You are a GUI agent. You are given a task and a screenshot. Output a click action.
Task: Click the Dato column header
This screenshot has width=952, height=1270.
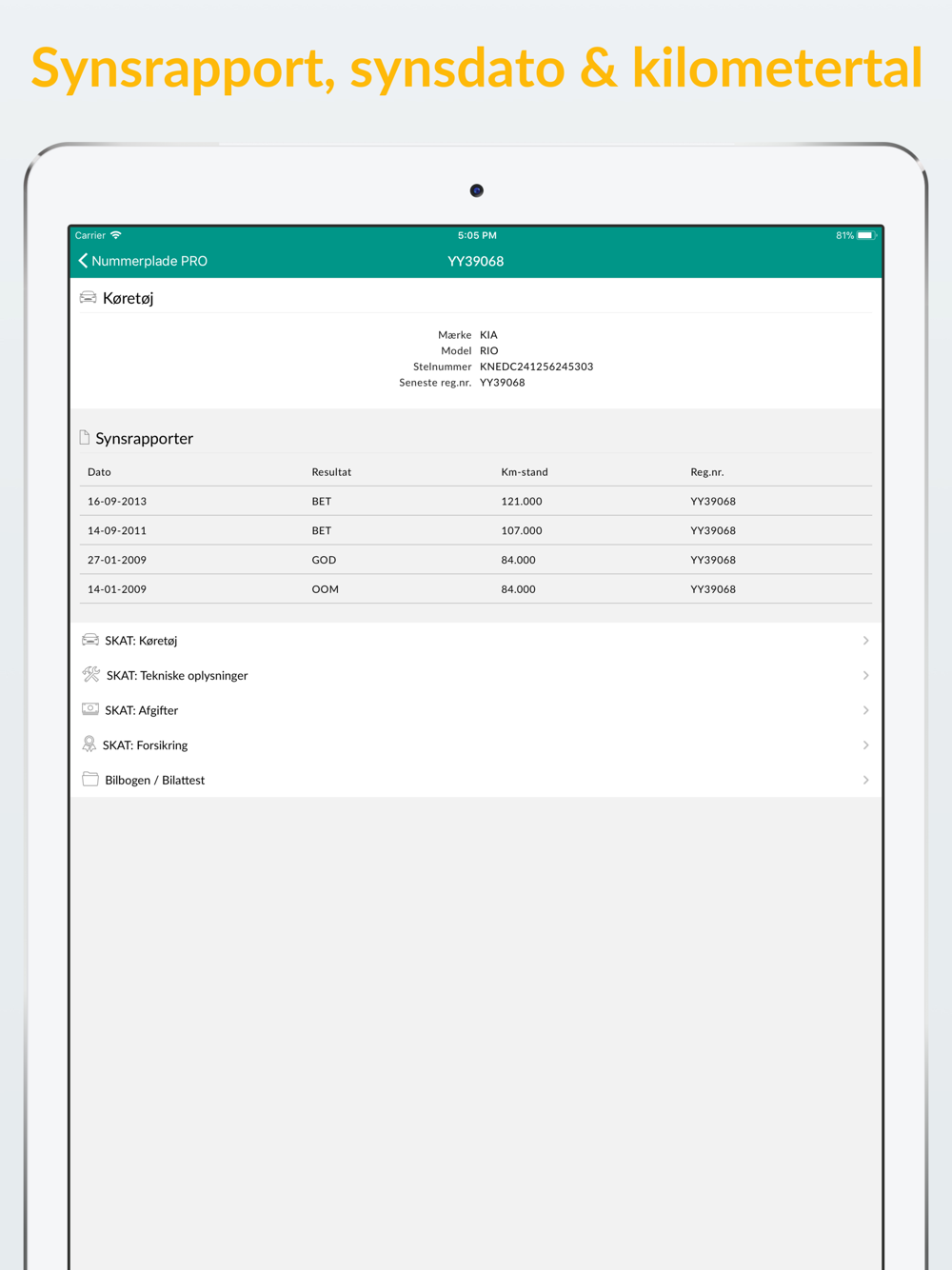(x=99, y=471)
